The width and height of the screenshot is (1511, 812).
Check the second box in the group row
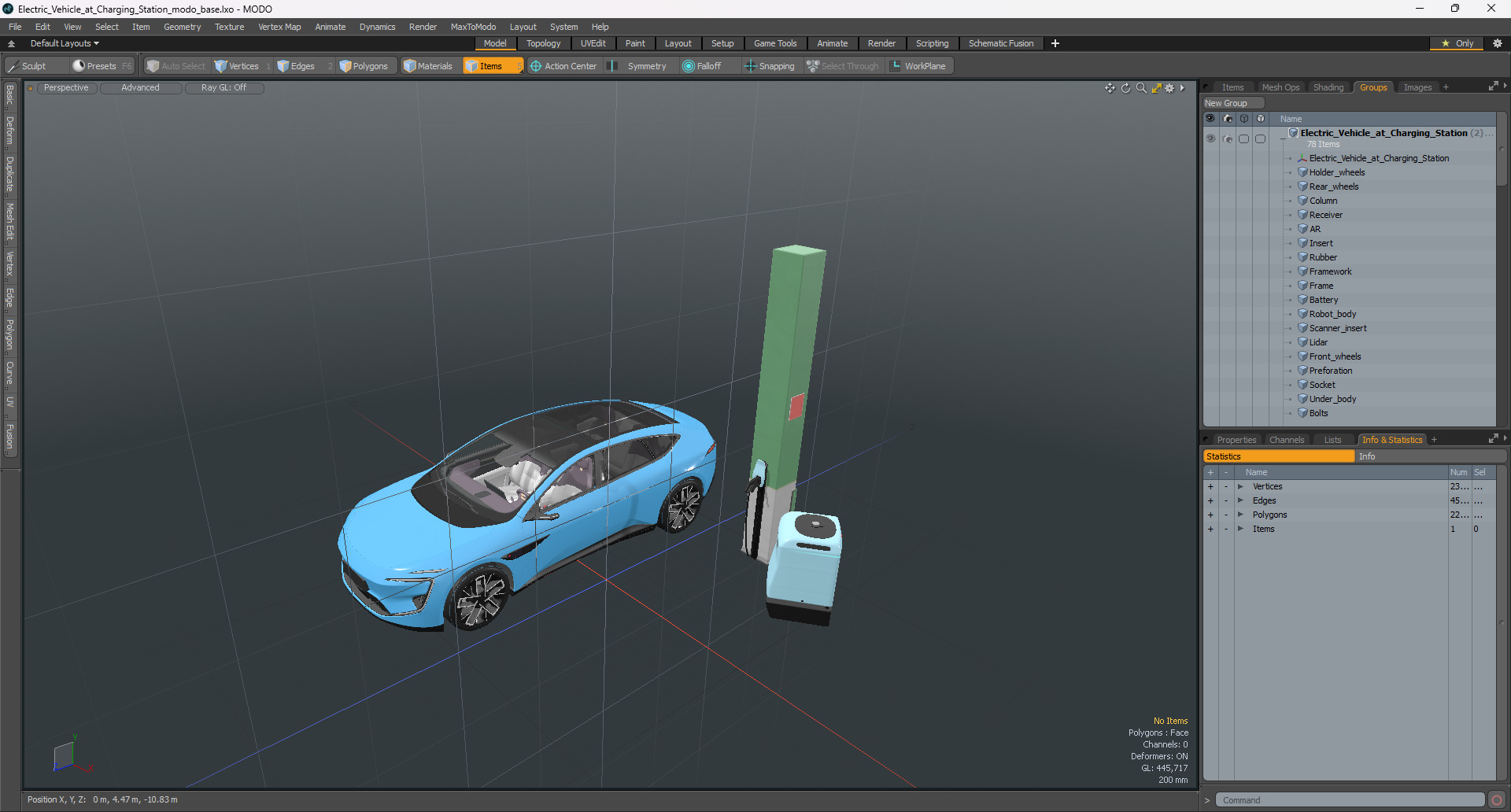tap(1260, 138)
